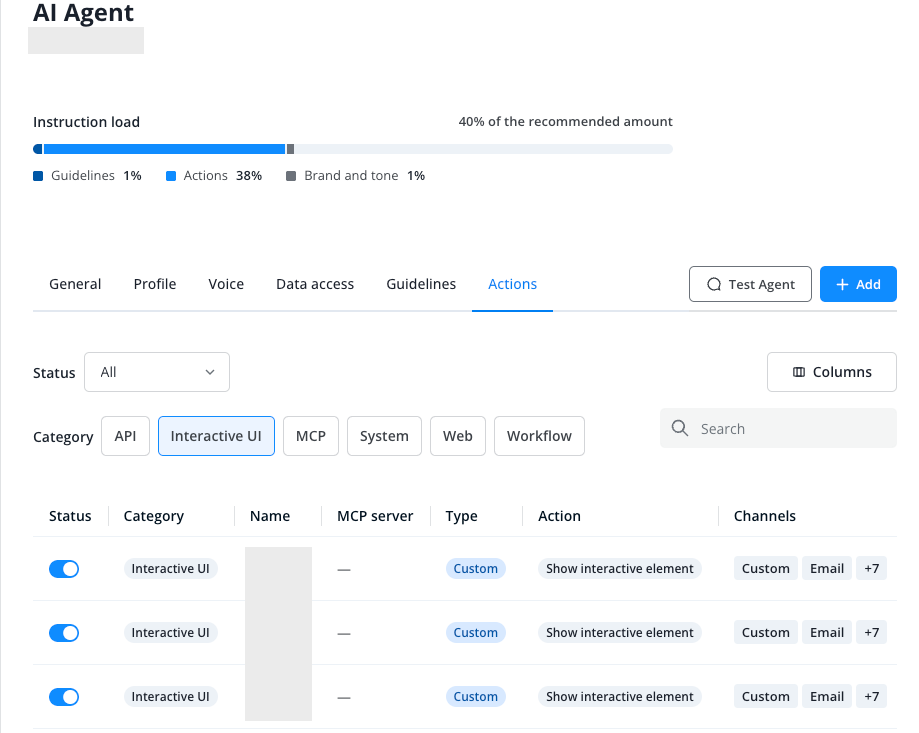The image size is (919, 733).
Task: Click the Channels column header
Action: tap(765, 516)
